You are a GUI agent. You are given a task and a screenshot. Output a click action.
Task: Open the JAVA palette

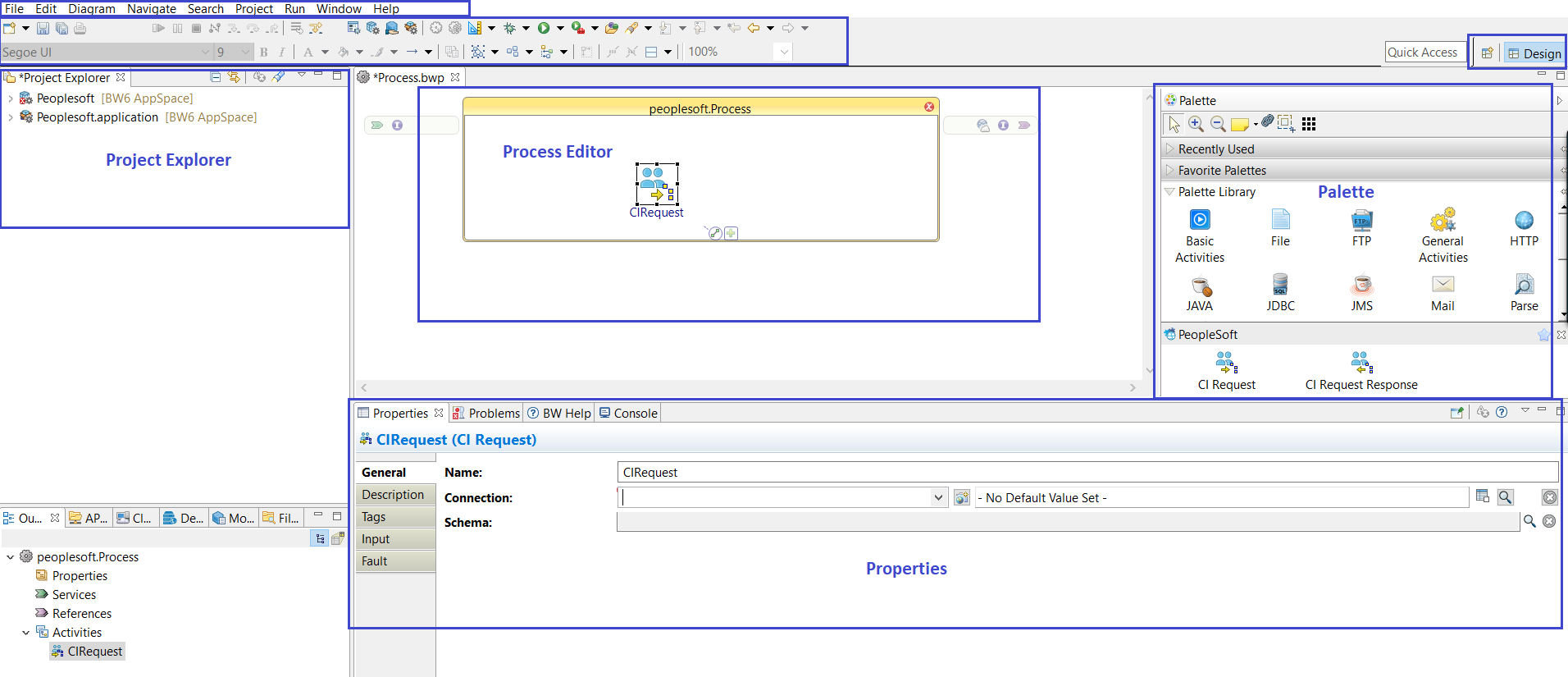[1200, 294]
